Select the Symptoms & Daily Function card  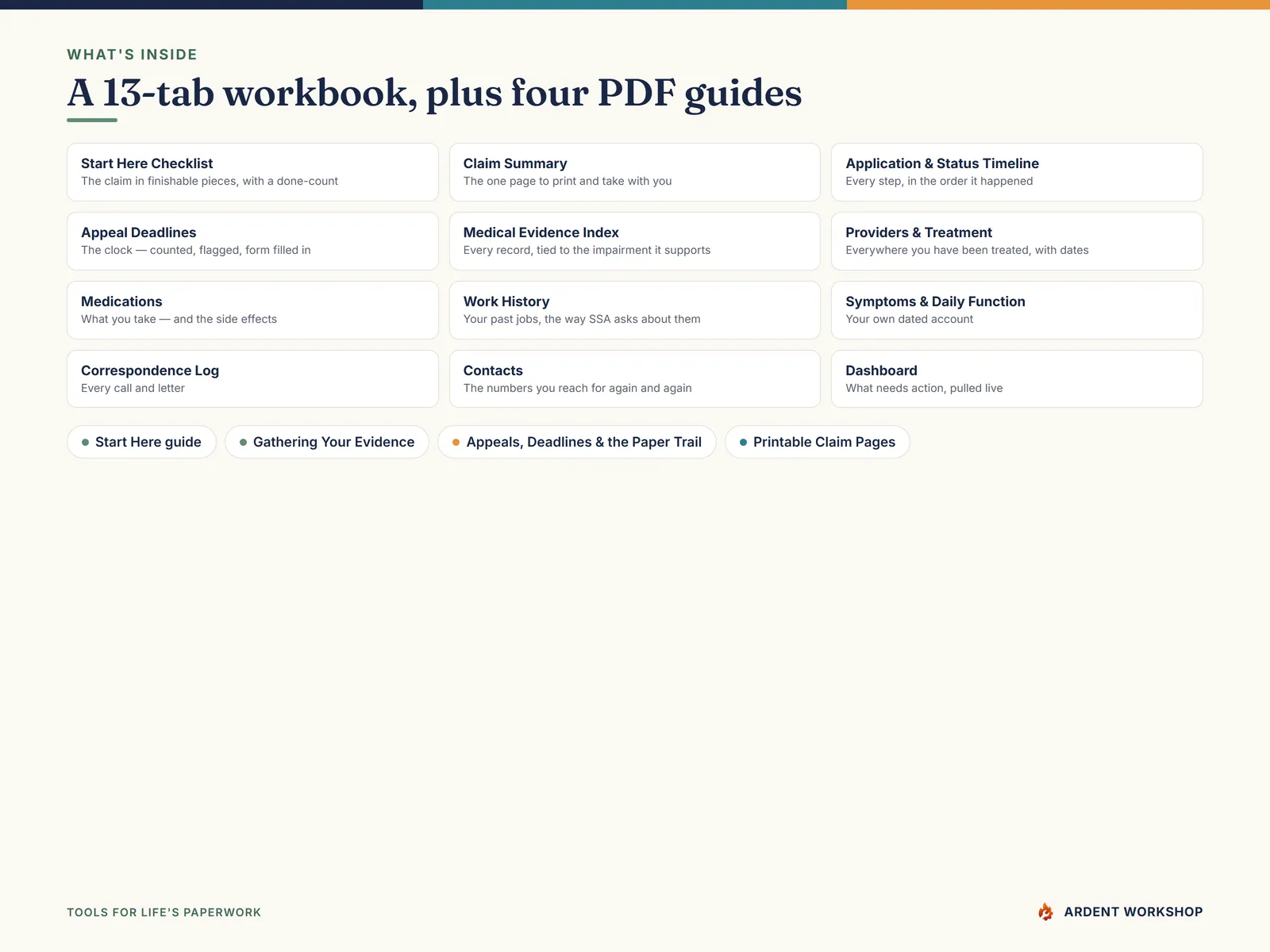coord(1017,310)
